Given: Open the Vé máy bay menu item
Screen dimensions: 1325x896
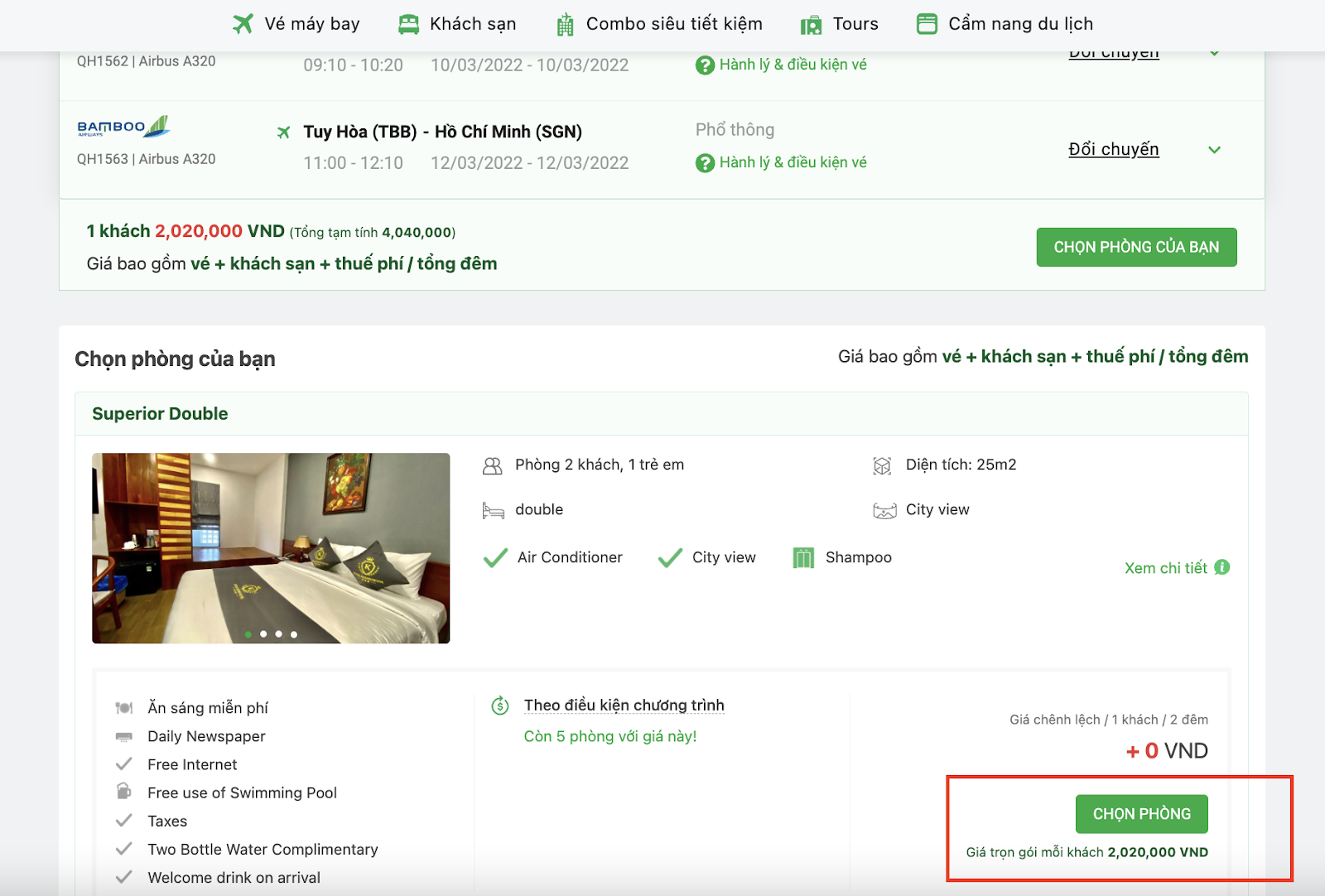Looking at the screenshot, I should [296, 24].
